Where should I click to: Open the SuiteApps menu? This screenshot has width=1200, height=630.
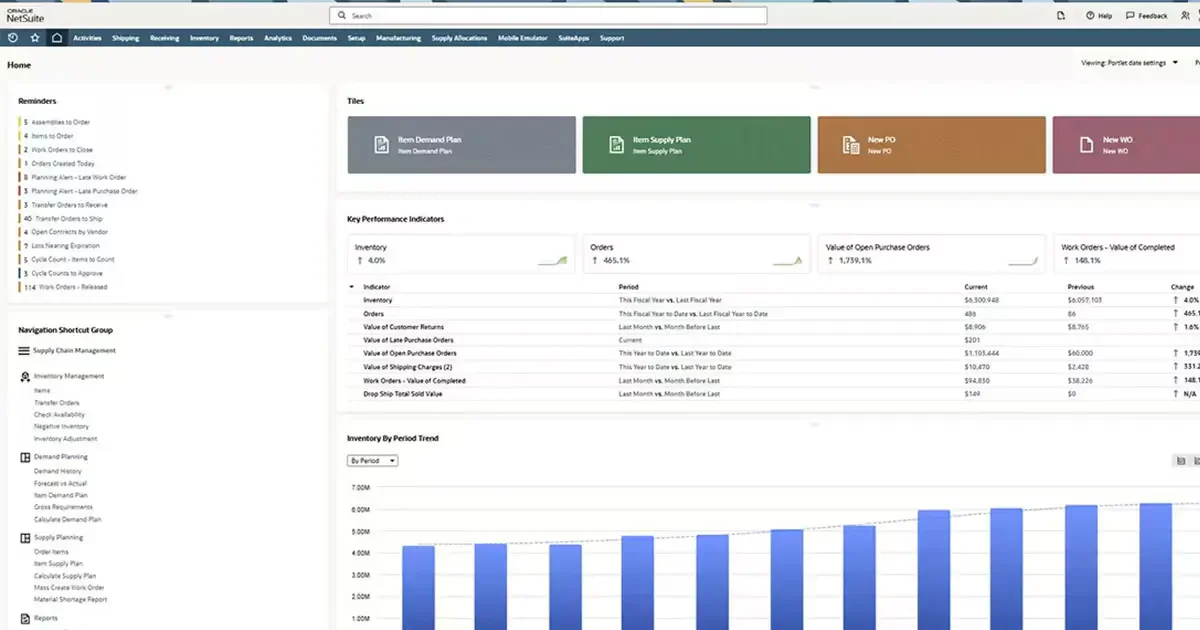pos(572,38)
